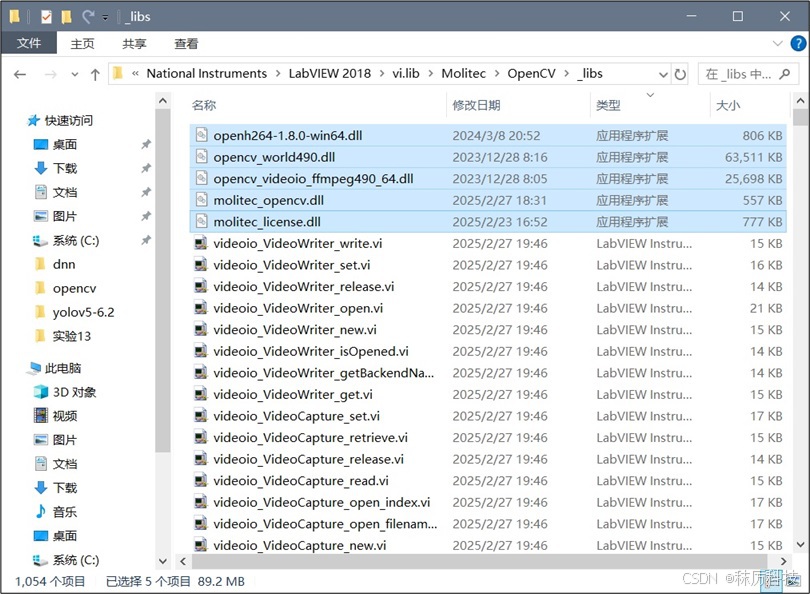
Task: Click videoio_VideoWriter_write.vi file icon
Action: [x=200, y=243]
